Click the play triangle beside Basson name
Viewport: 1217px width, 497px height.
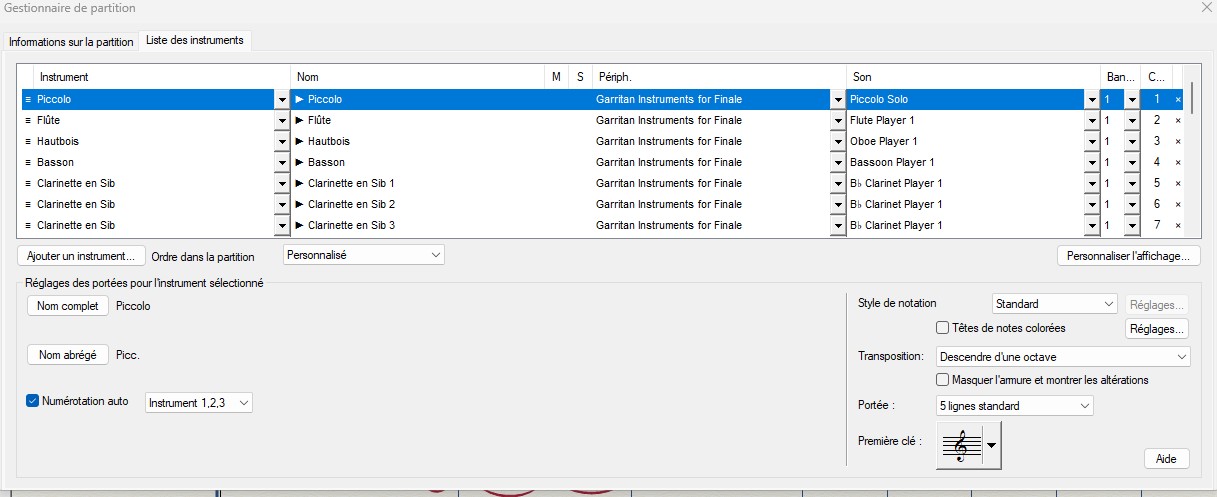(299, 163)
